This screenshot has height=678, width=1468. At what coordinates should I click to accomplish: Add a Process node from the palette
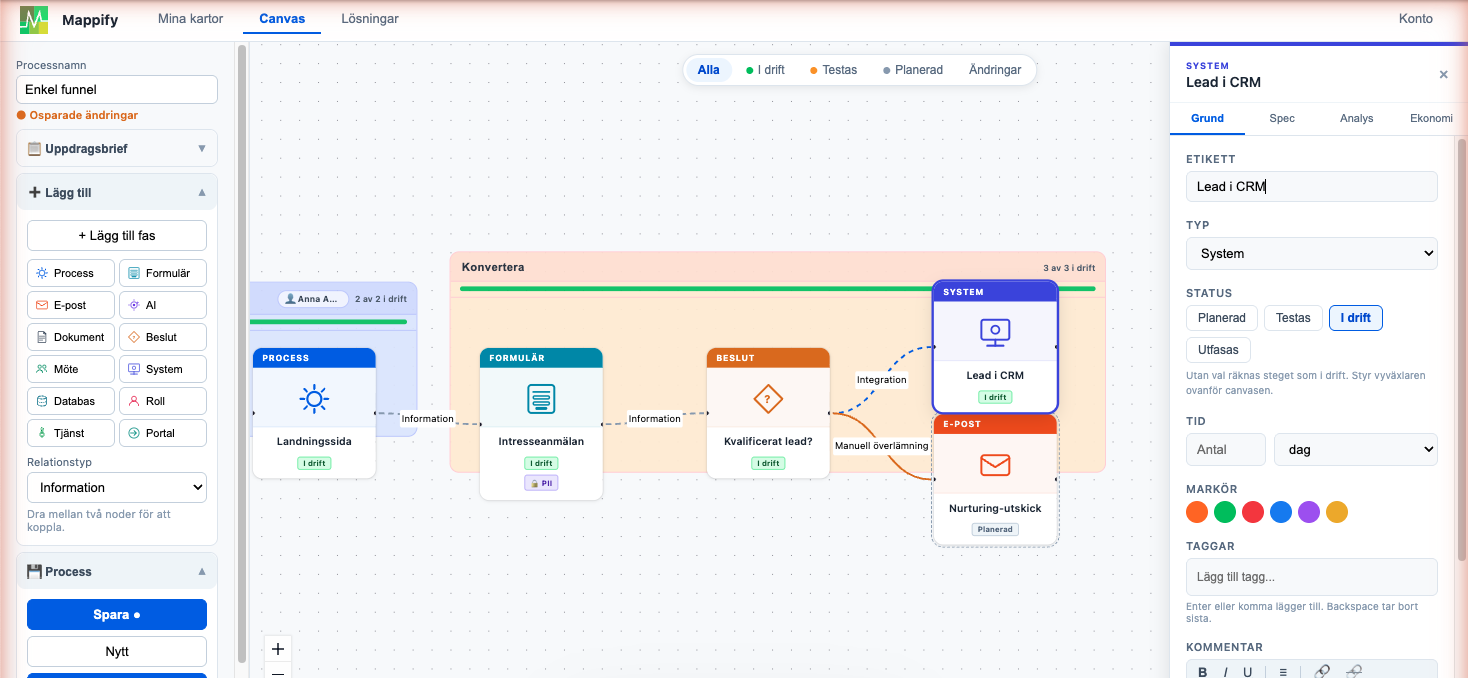(71, 273)
